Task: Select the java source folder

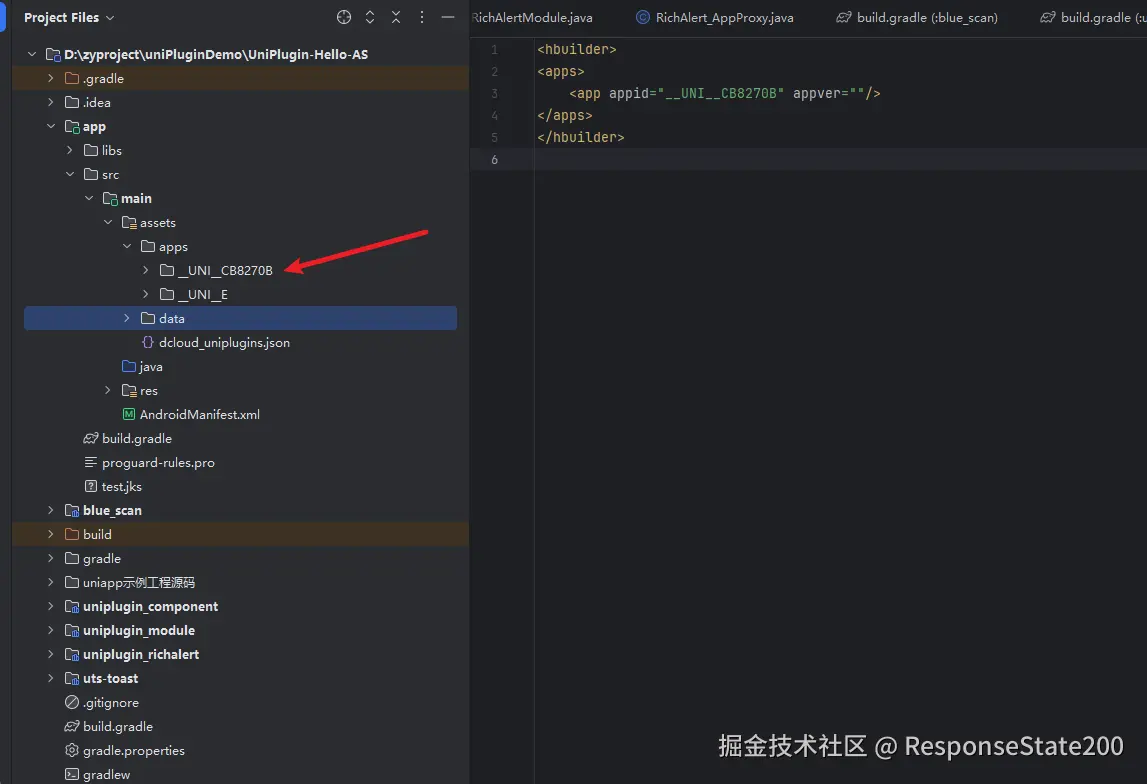Action: (151, 366)
